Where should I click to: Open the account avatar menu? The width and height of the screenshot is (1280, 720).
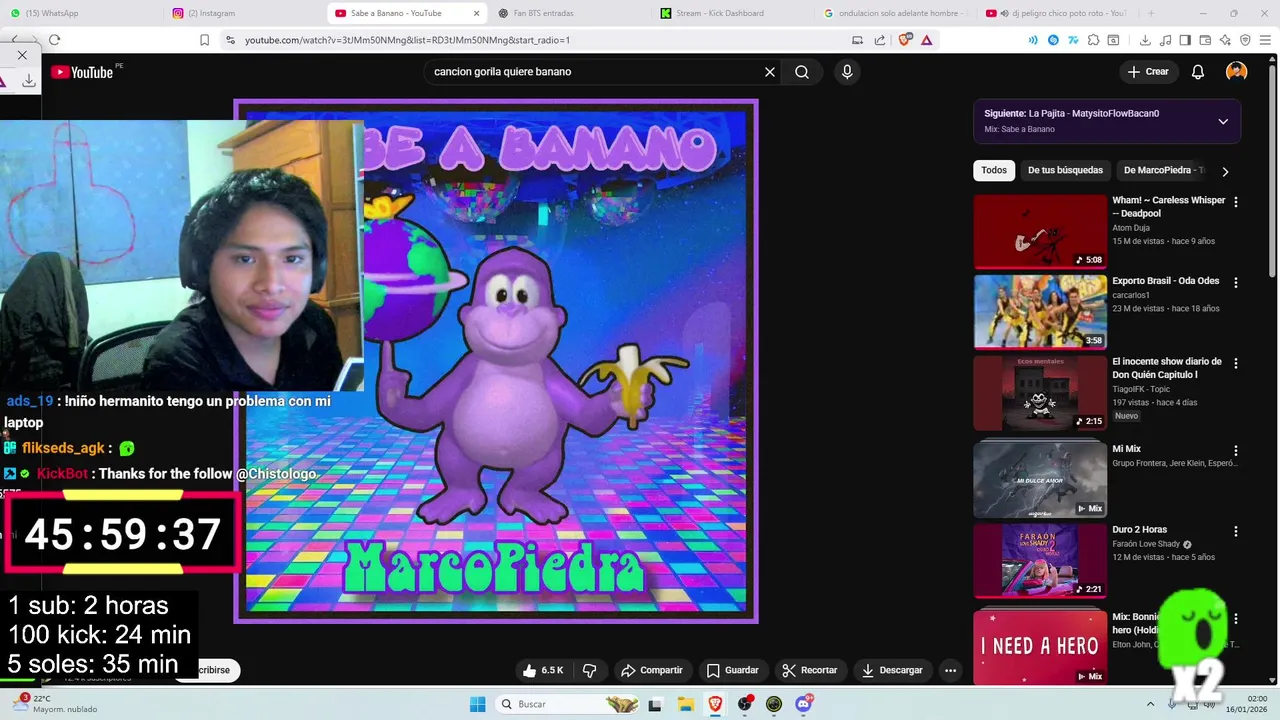point(1237,72)
